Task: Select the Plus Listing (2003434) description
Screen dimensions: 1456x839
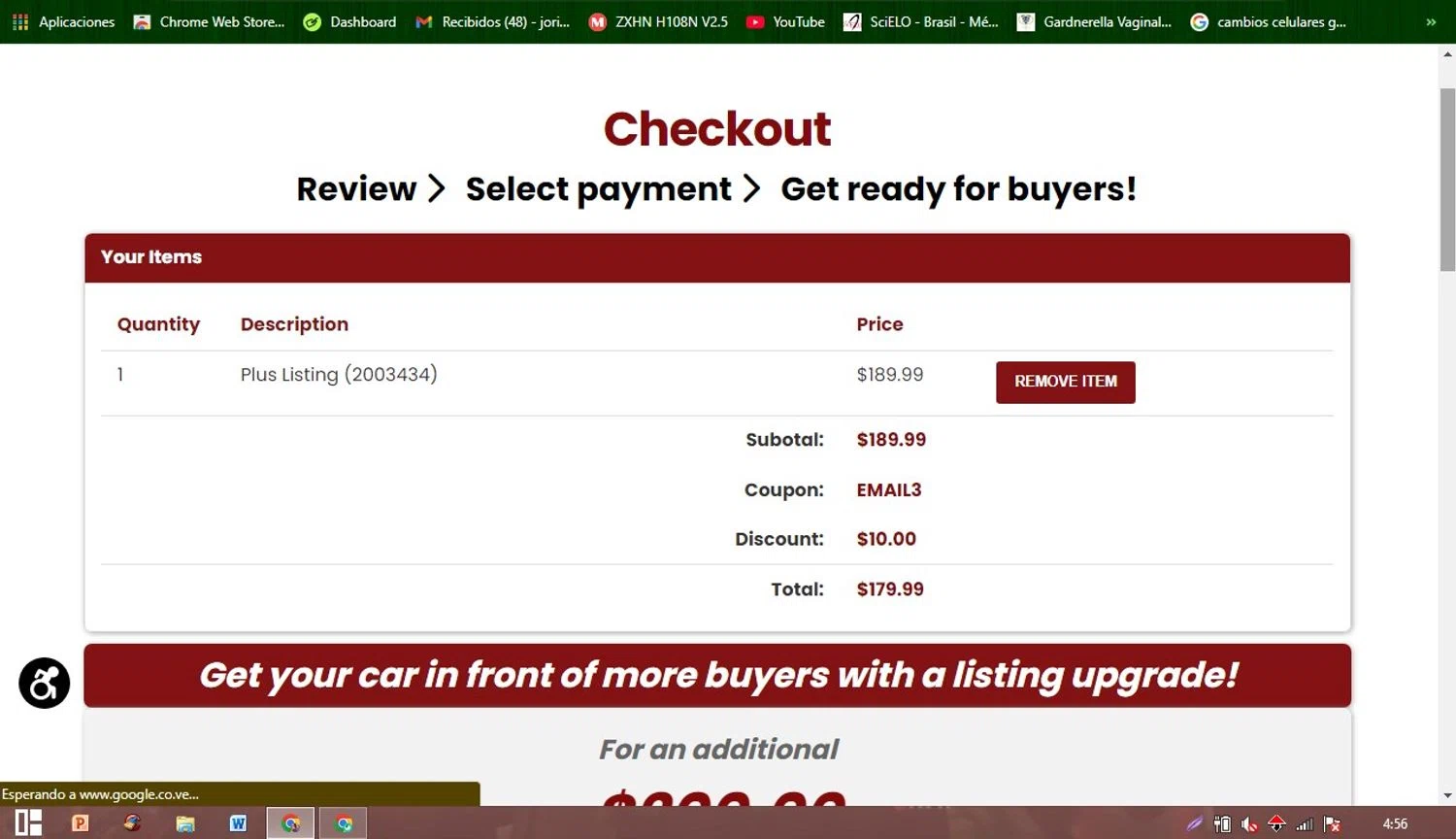Action: tap(339, 375)
